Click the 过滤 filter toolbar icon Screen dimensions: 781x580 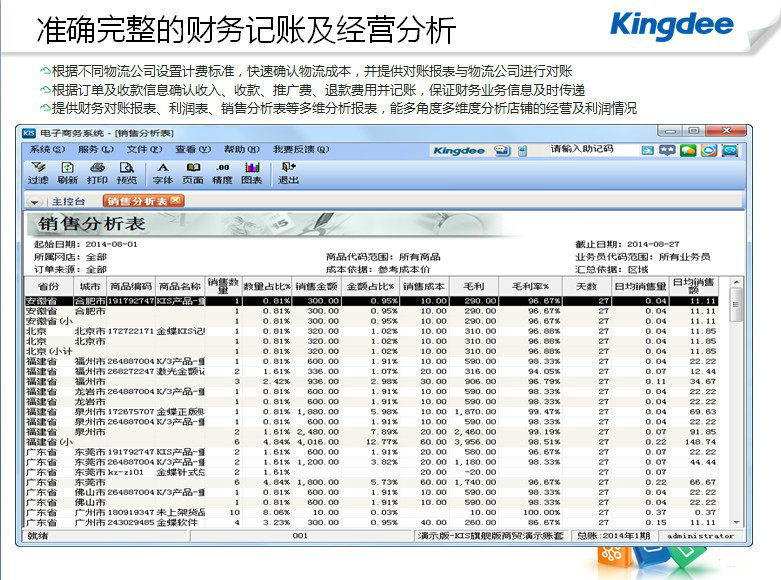click(38, 173)
